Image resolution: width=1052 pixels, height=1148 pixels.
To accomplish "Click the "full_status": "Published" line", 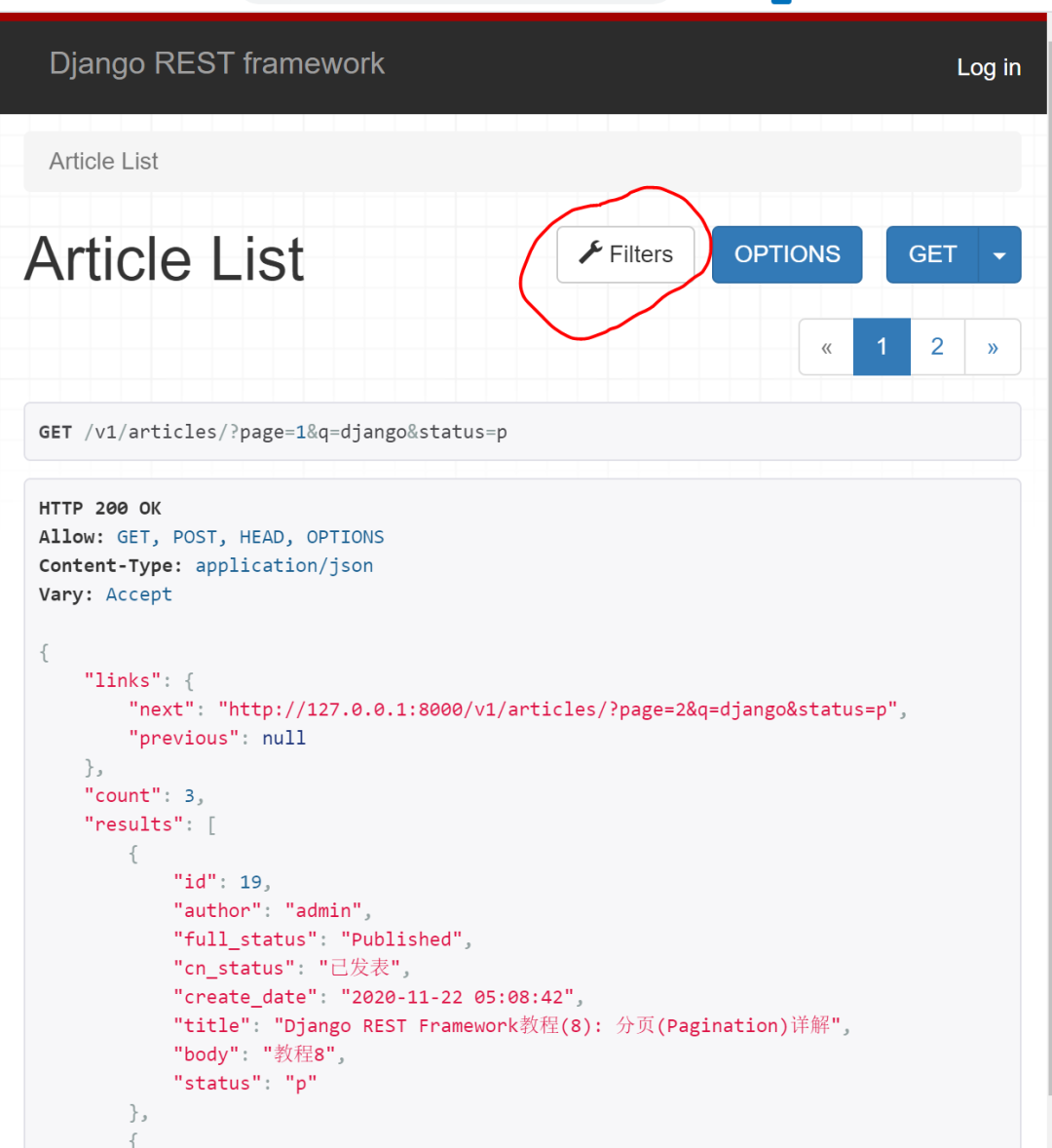I will (322, 939).
